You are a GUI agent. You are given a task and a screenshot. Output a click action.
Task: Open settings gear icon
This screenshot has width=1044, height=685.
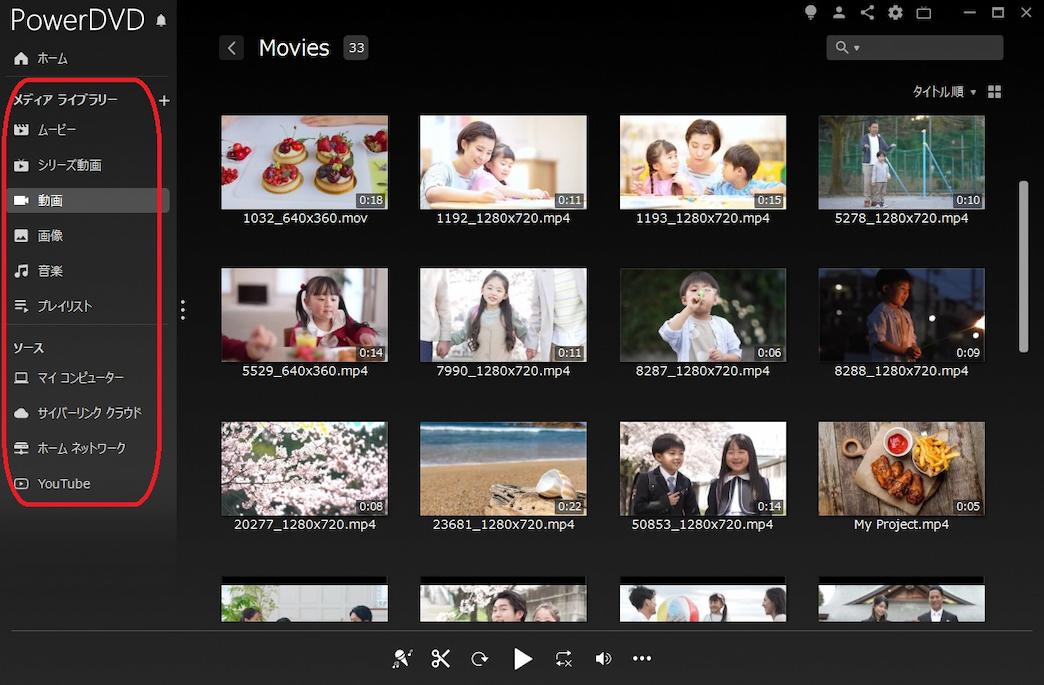pos(896,12)
